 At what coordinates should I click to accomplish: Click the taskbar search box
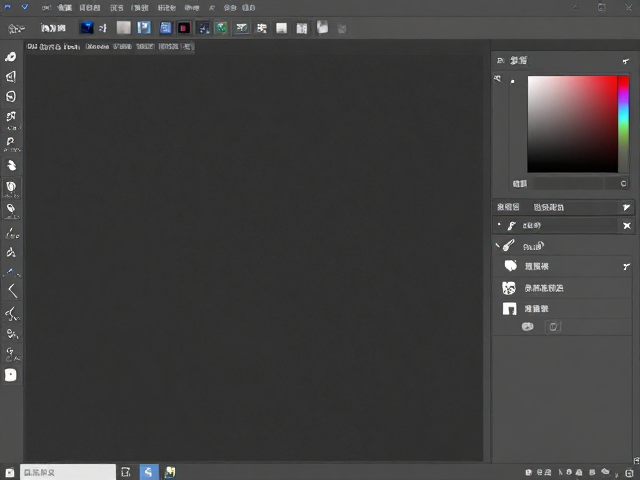tap(68, 472)
